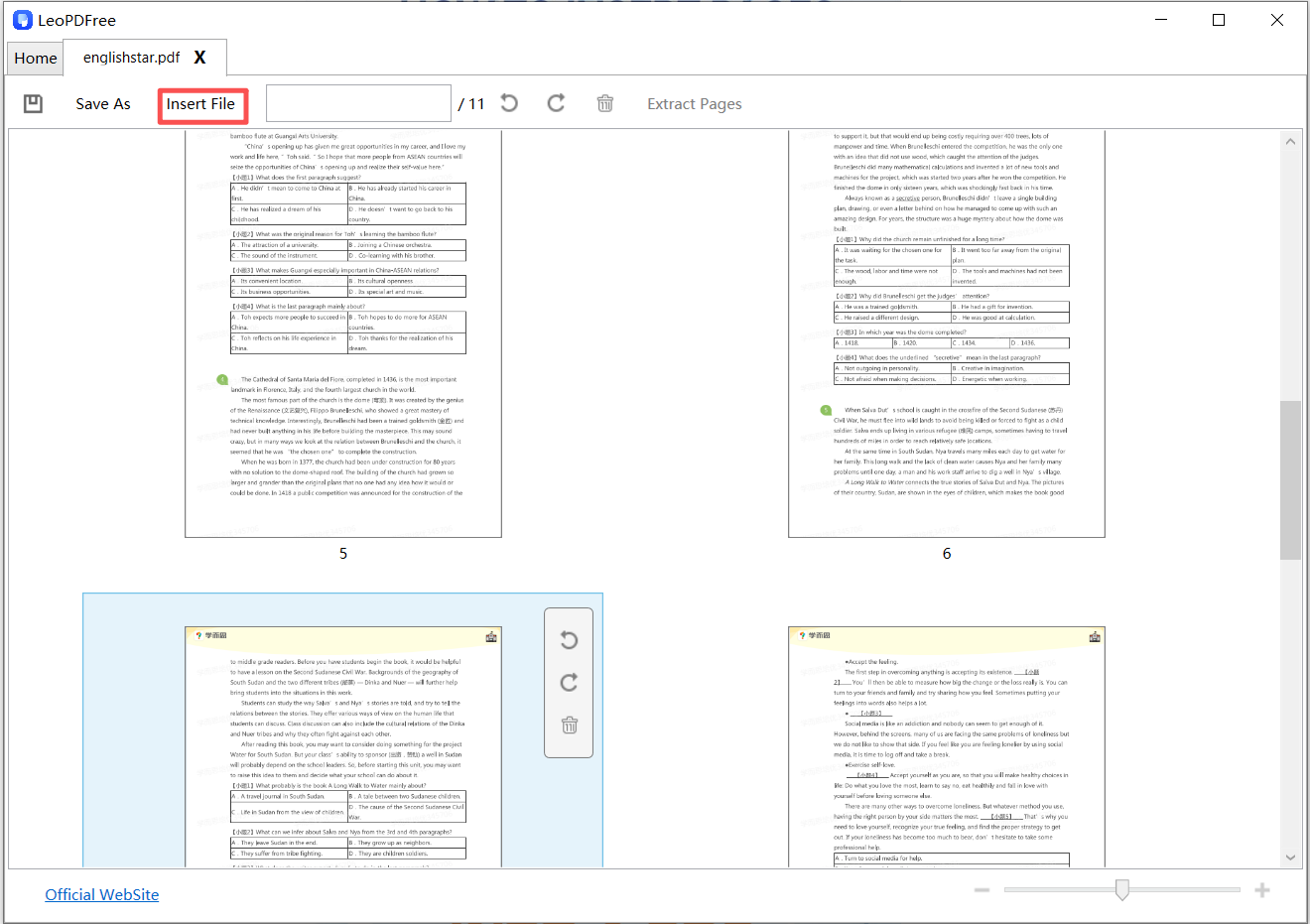Click the Save As button

[x=102, y=103]
